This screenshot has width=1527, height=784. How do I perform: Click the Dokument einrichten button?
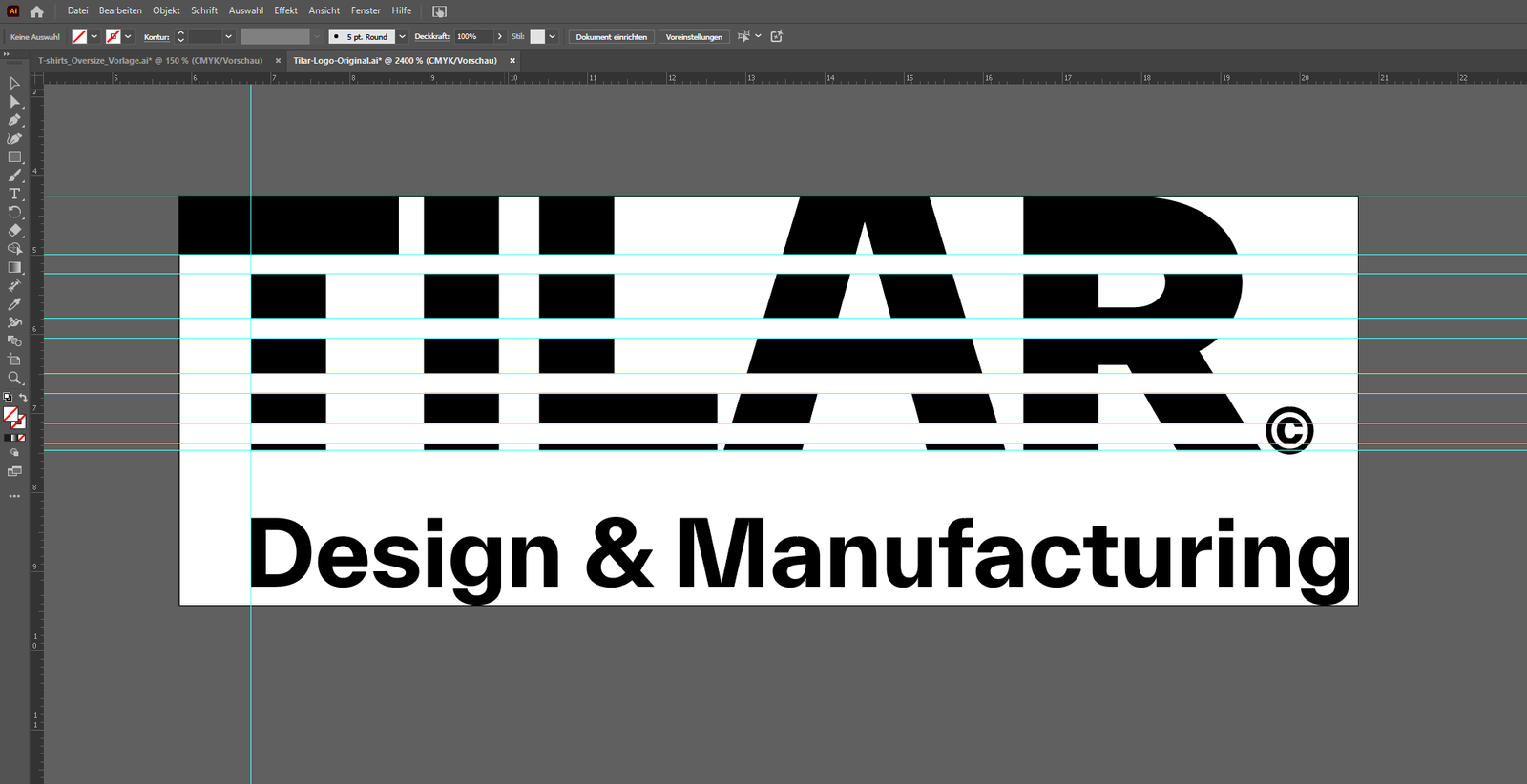click(x=611, y=36)
